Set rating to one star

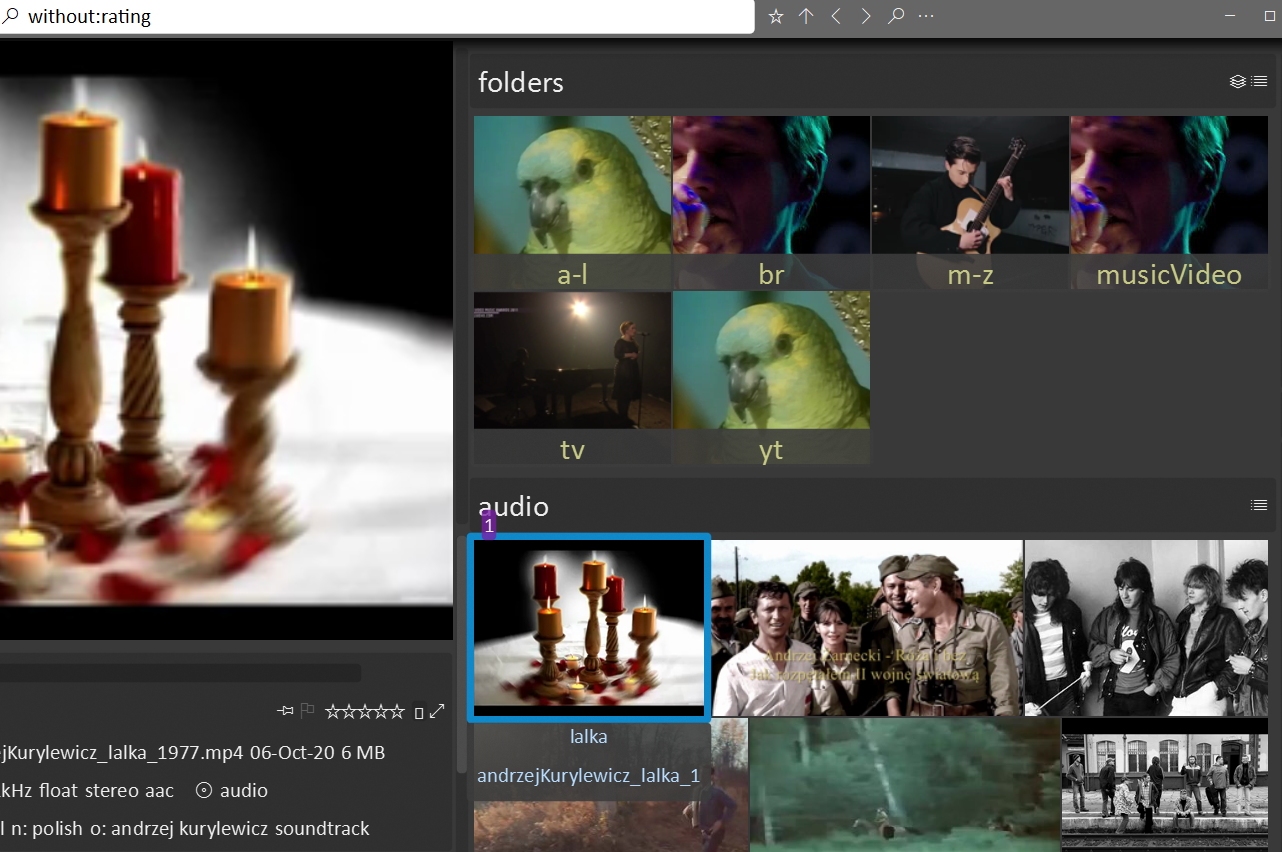coord(333,712)
